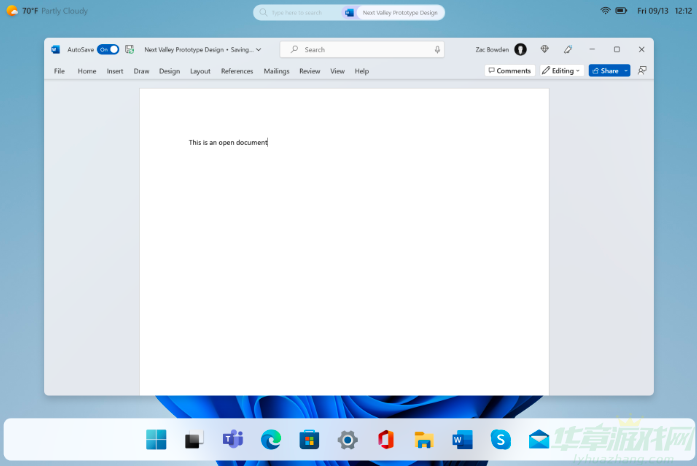697x466 pixels.
Task: Click the person icon right of Share
Action: (x=642, y=71)
